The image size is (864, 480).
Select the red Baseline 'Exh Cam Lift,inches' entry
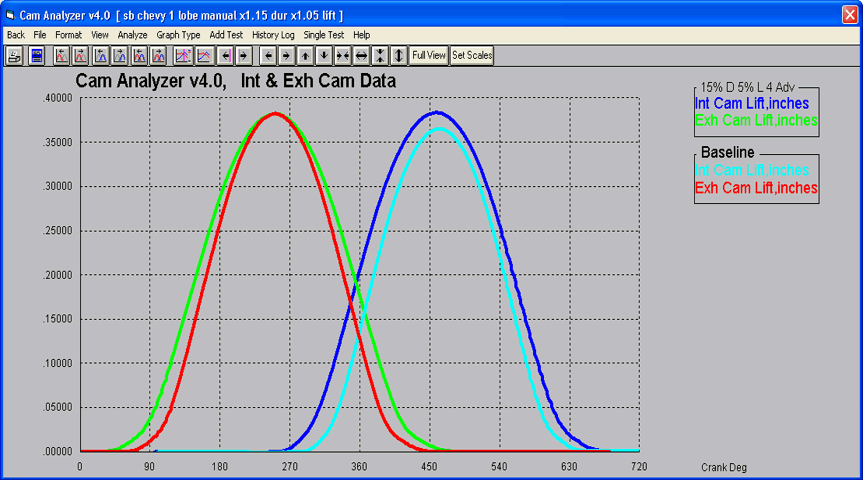coord(756,188)
